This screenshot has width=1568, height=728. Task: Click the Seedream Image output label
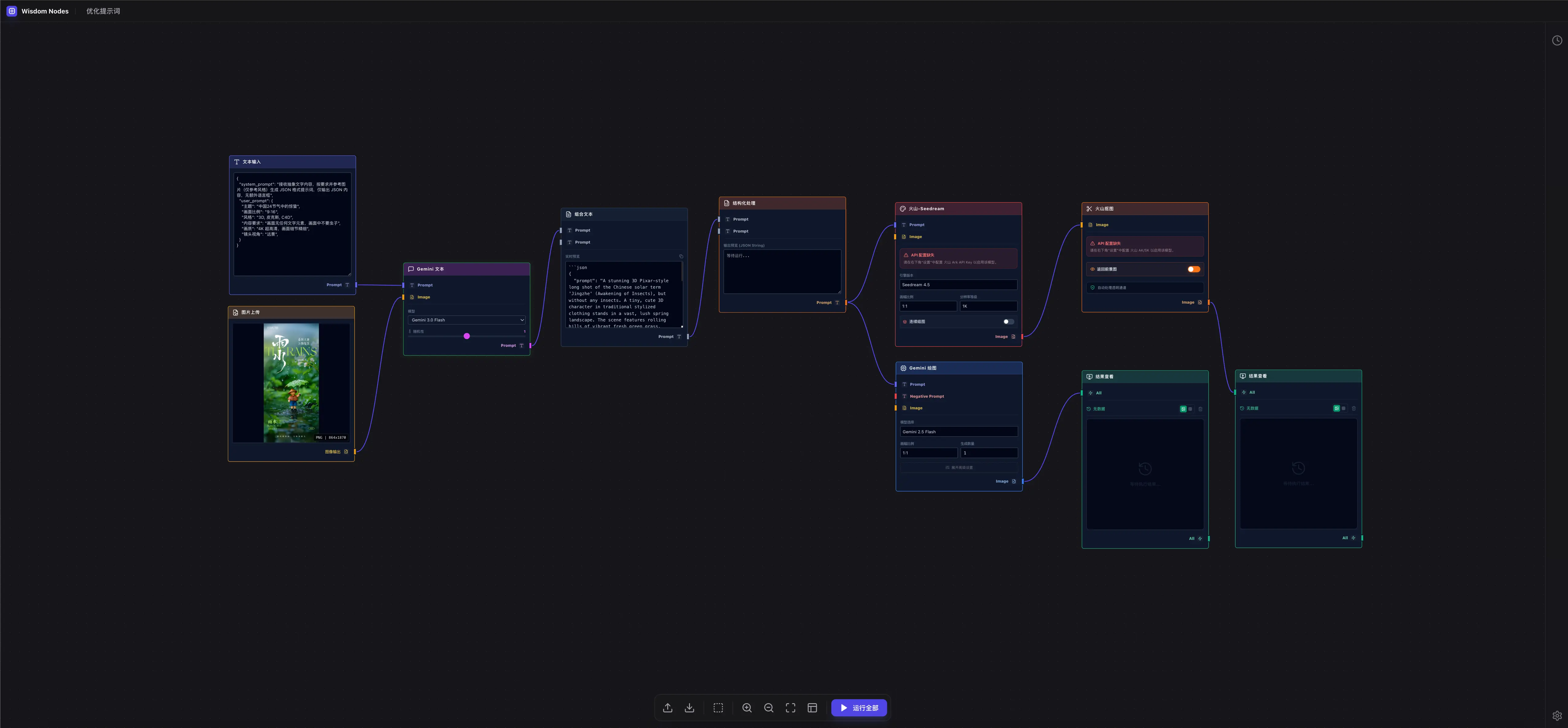click(1001, 337)
